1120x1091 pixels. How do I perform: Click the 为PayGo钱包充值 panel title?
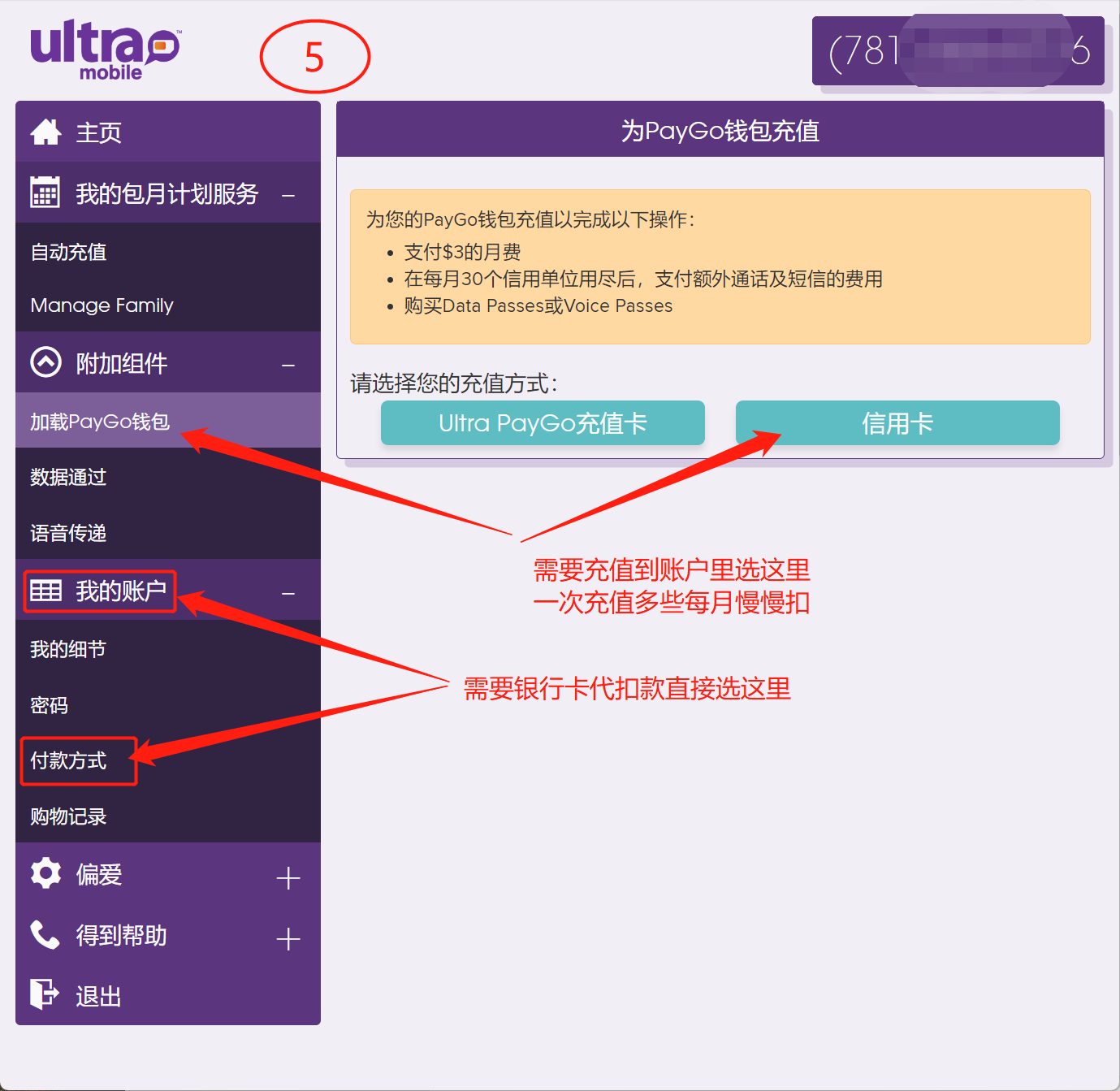(x=720, y=130)
